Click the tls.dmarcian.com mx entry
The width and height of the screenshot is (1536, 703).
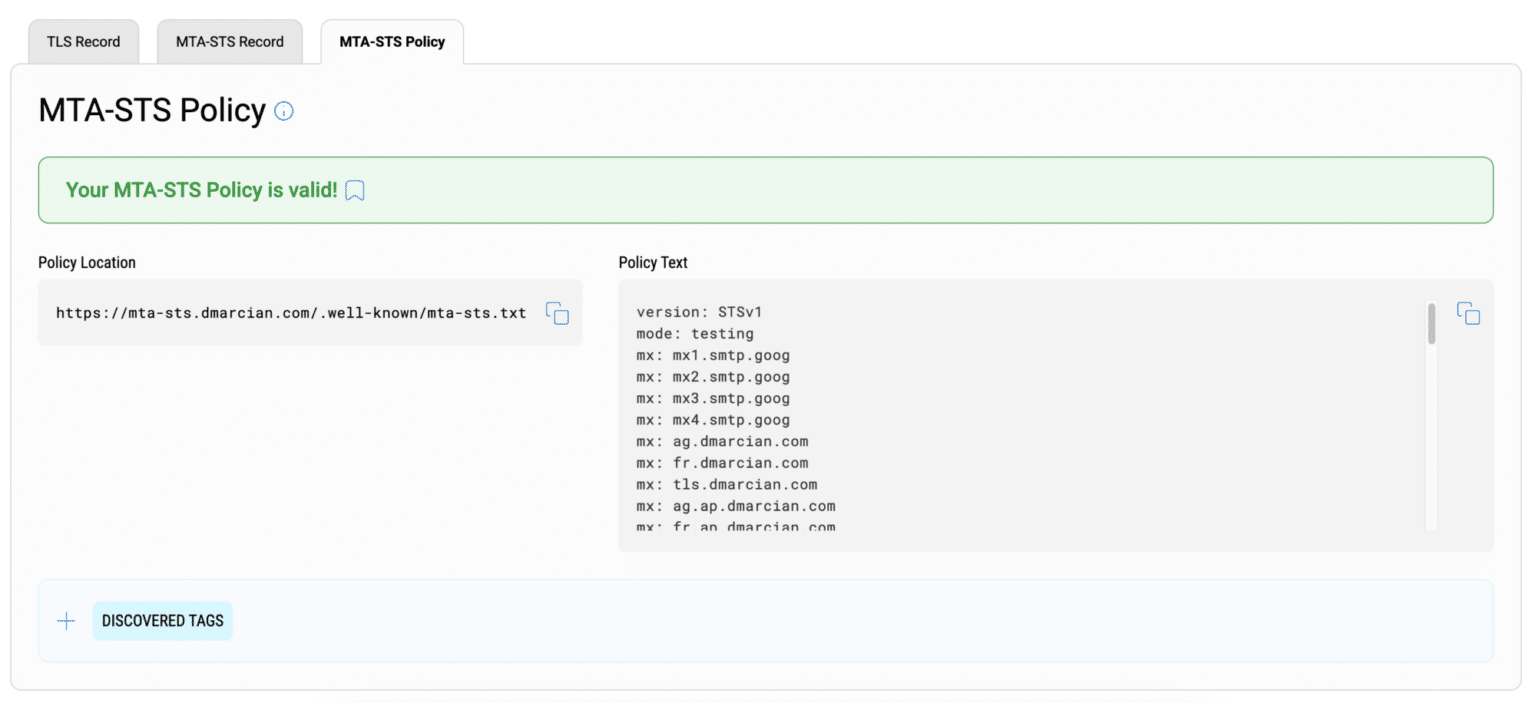coord(726,484)
